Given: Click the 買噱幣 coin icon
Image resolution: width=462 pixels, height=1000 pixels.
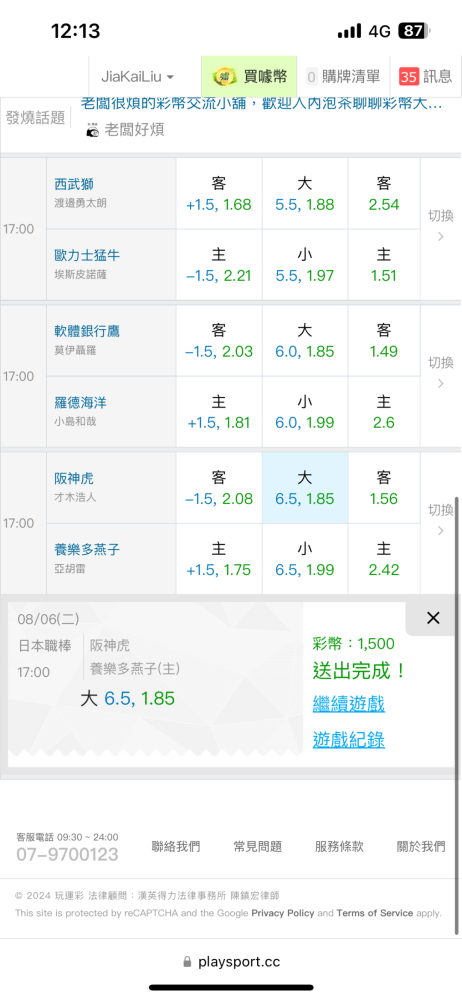Looking at the screenshot, I should (225, 77).
